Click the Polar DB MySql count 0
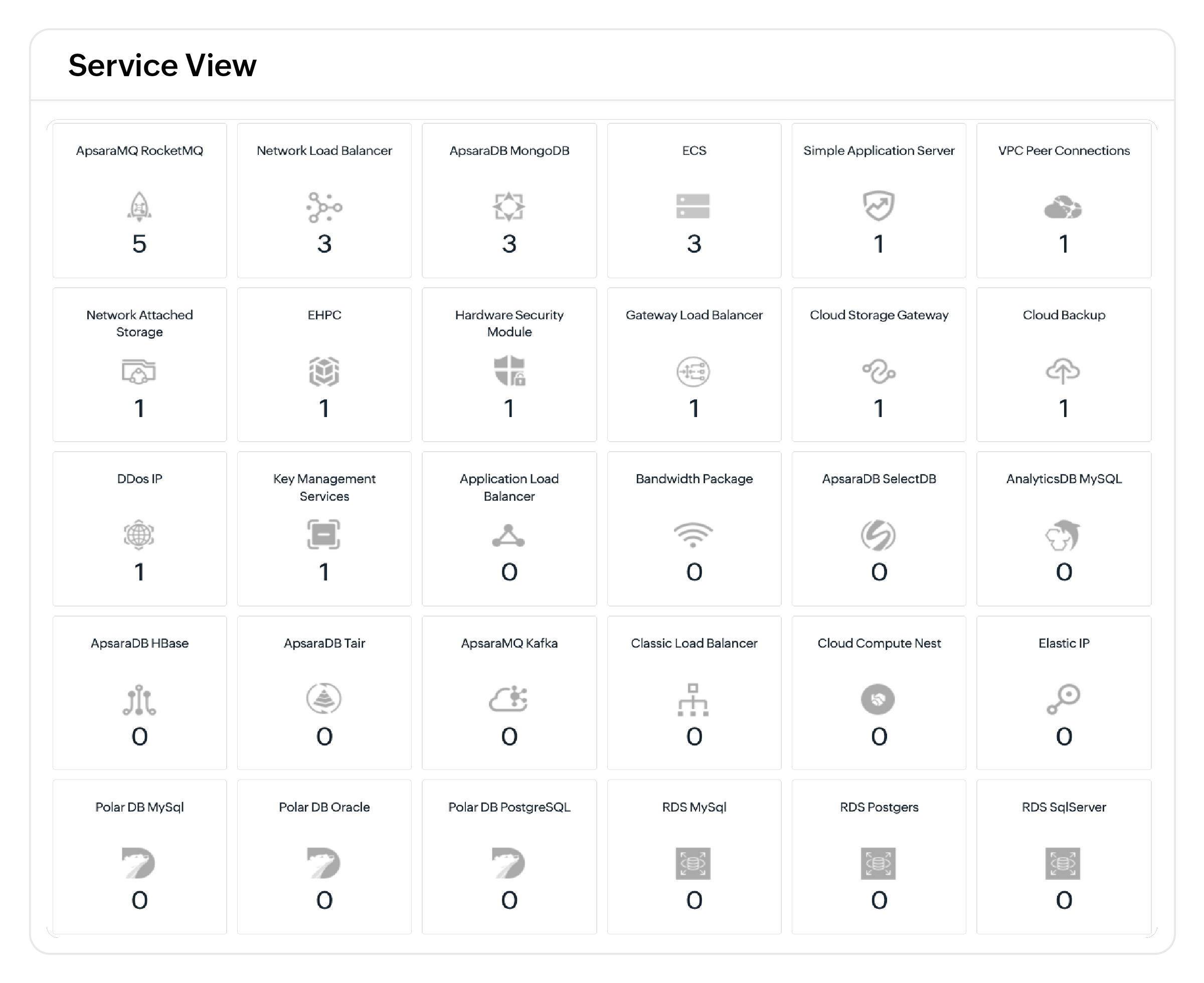 pos(139,900)
